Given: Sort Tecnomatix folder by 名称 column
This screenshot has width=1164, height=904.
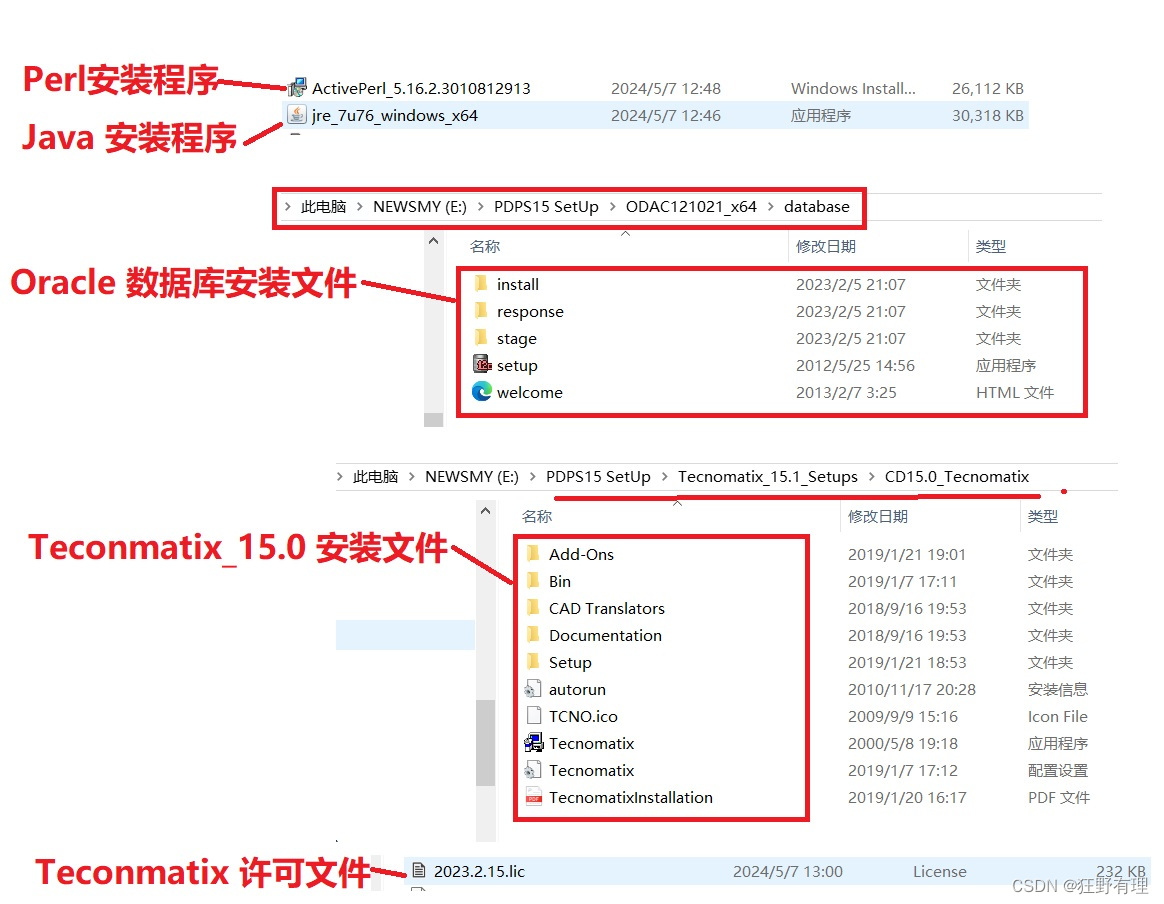Looking at the screenshot, I should [x=537, y=517].
